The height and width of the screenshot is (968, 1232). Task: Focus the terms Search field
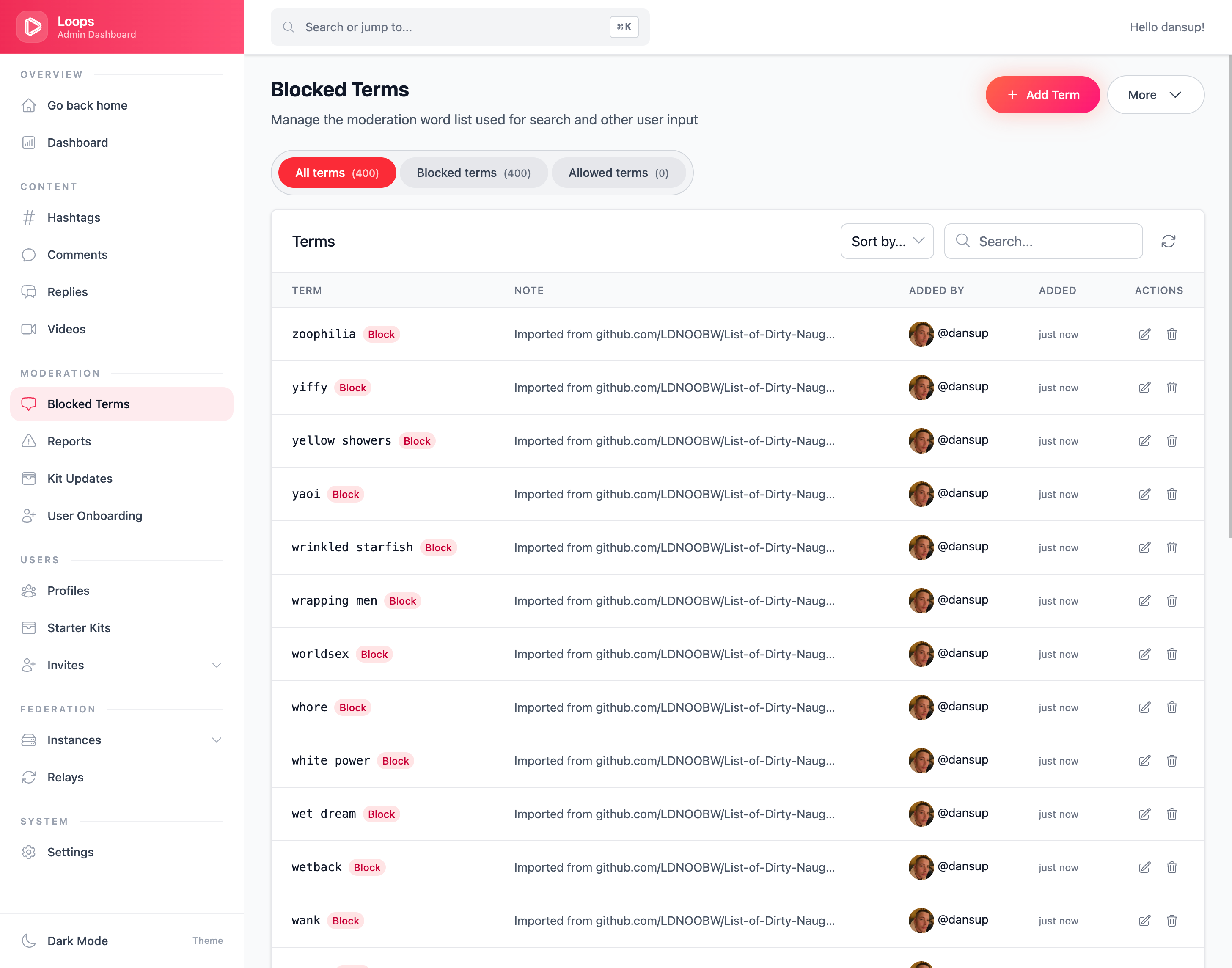[1043, 242]
